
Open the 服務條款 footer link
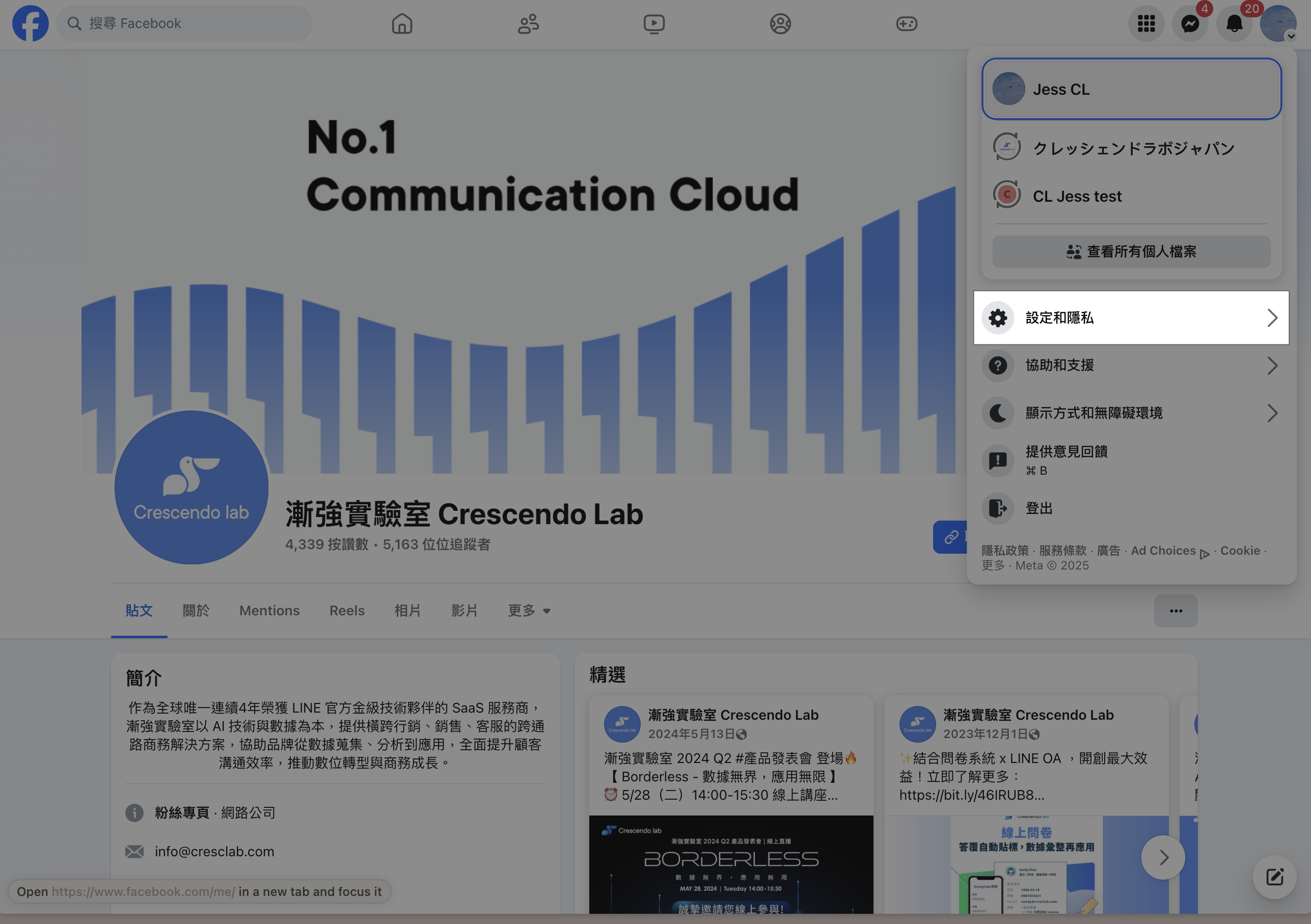coord(1062,551)
